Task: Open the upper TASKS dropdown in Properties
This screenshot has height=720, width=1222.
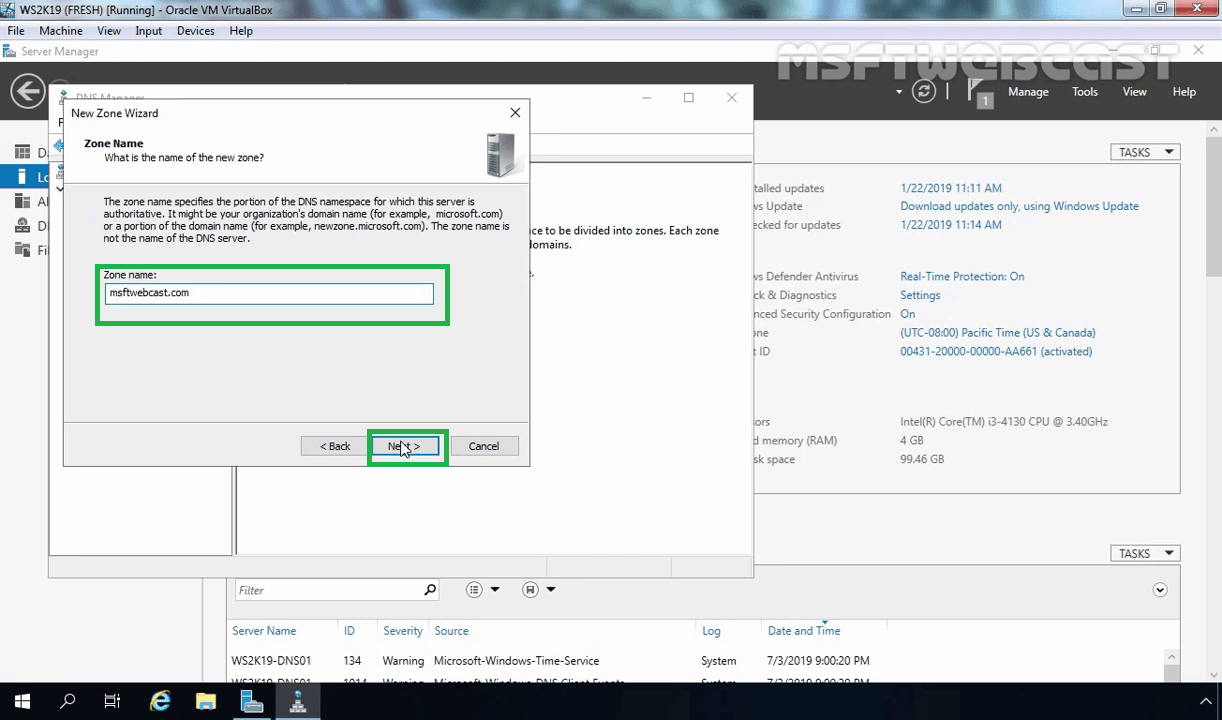Action: pos(1145,152)
